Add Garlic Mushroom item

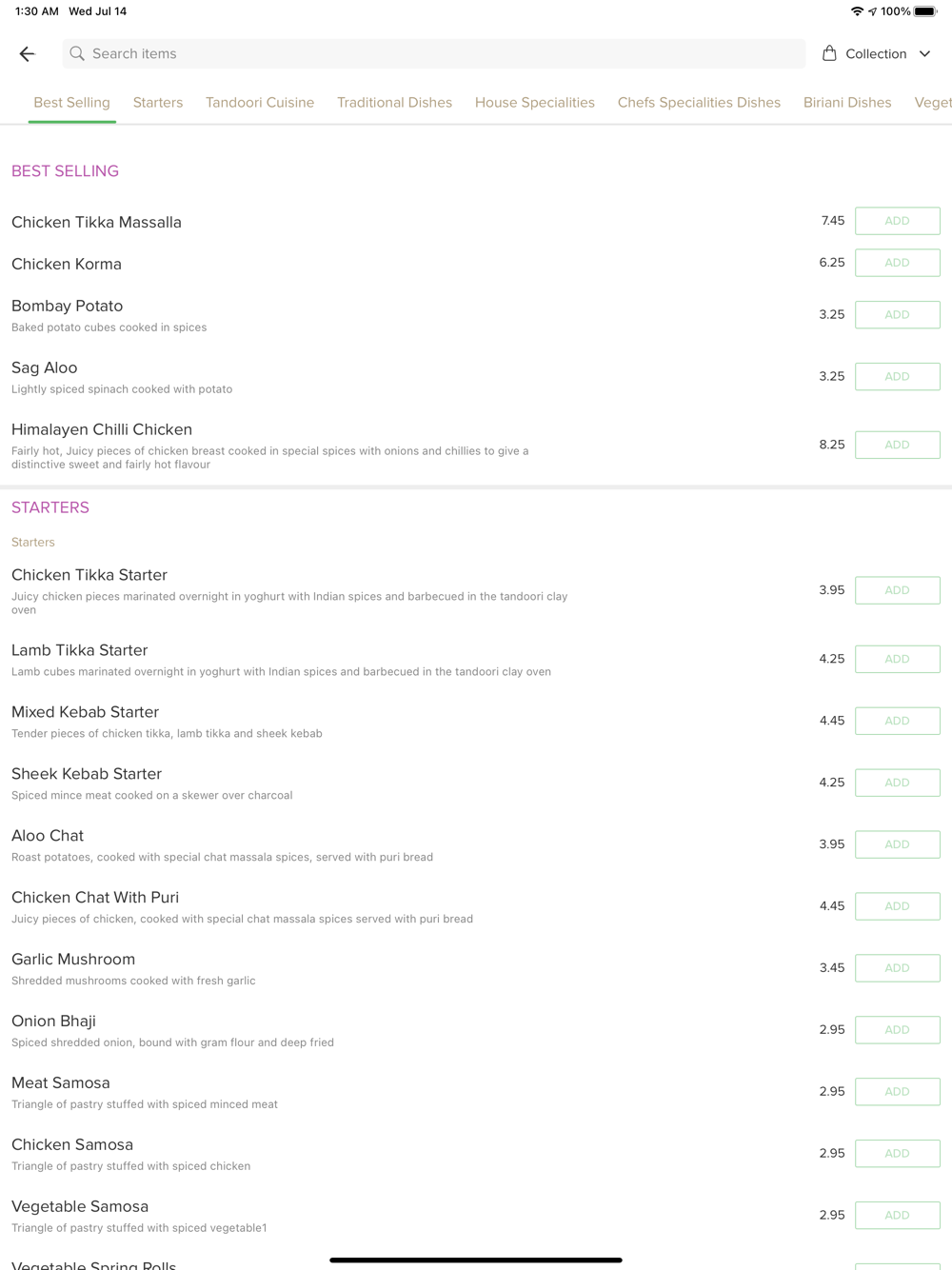click(898, 968)
